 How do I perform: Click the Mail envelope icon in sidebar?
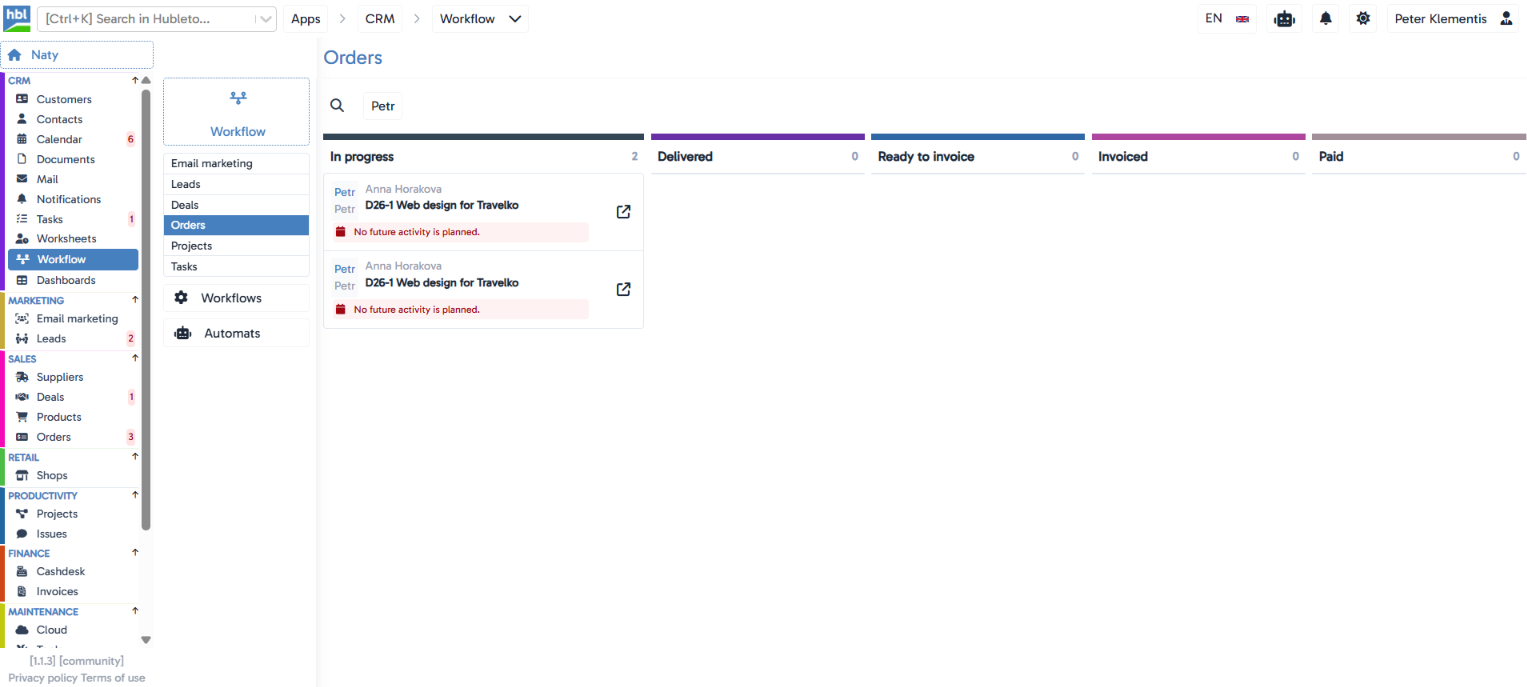point(22,179)
